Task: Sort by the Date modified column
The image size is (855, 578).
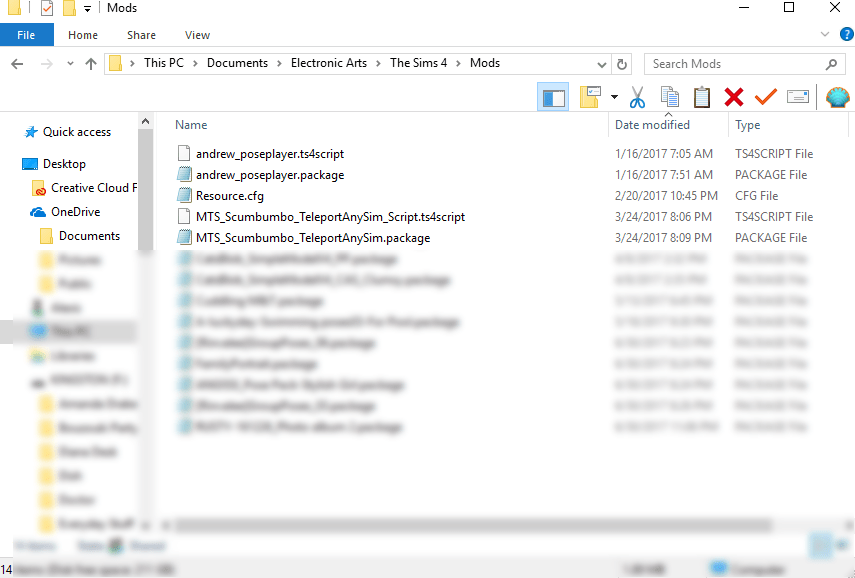Action: (652, 125)
